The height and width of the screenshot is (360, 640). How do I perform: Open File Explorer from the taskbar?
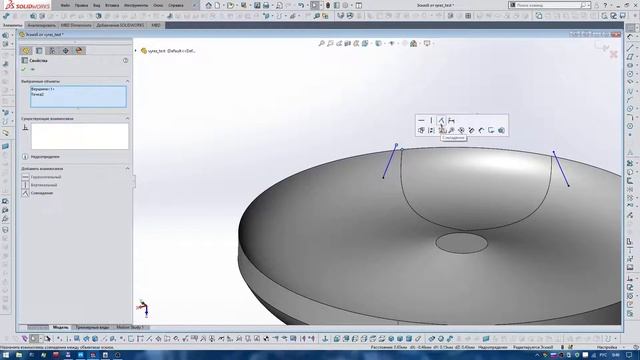pyautogui.click(x=19, y=355)
